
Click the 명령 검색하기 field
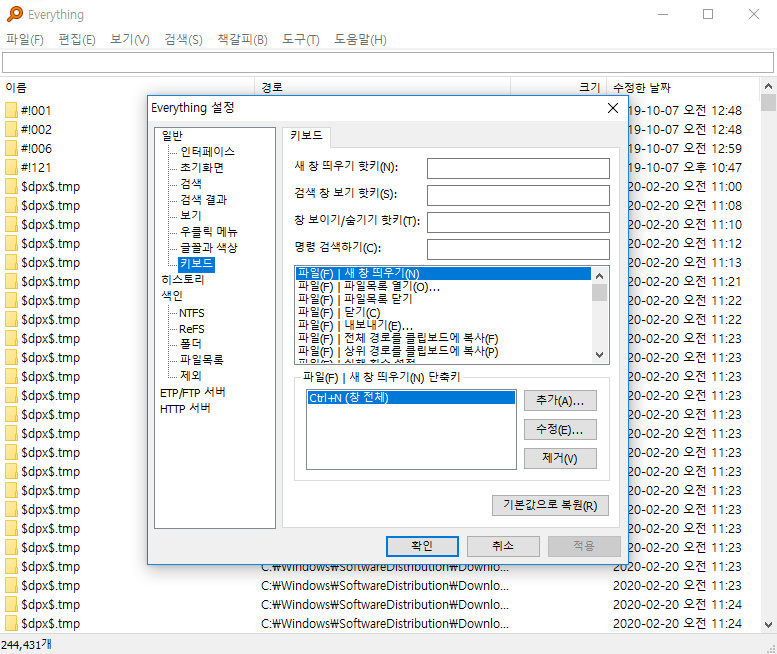518,249
